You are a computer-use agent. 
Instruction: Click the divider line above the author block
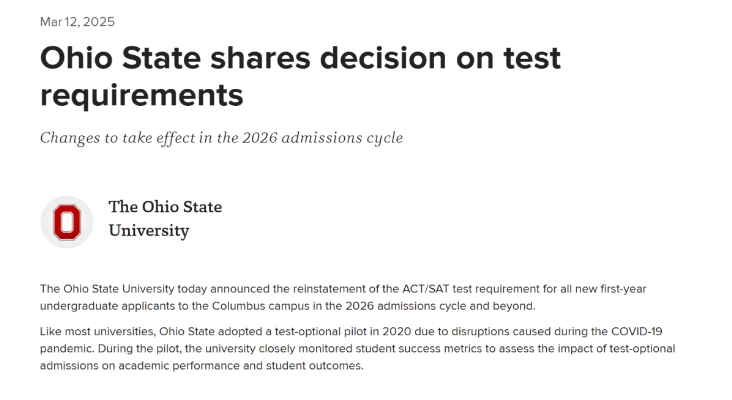359,186
